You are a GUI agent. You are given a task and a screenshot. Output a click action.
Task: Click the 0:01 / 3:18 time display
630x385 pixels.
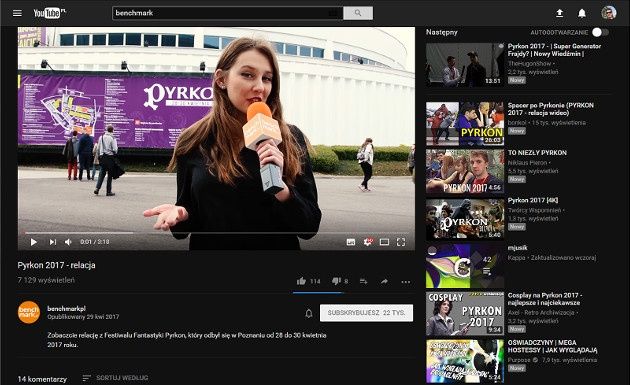tap(94, 242)
